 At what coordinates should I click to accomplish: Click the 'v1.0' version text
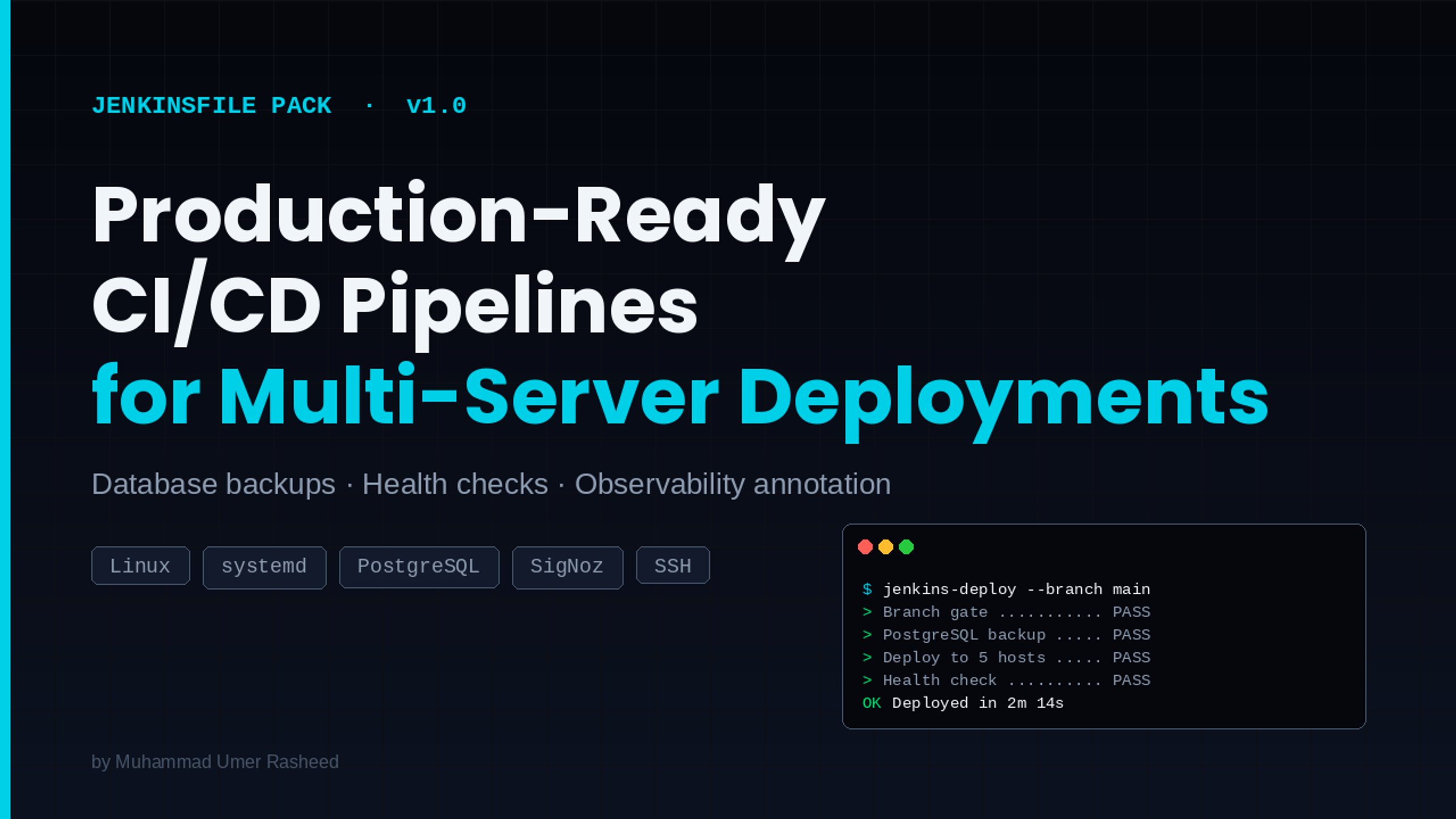coord(436,106)
